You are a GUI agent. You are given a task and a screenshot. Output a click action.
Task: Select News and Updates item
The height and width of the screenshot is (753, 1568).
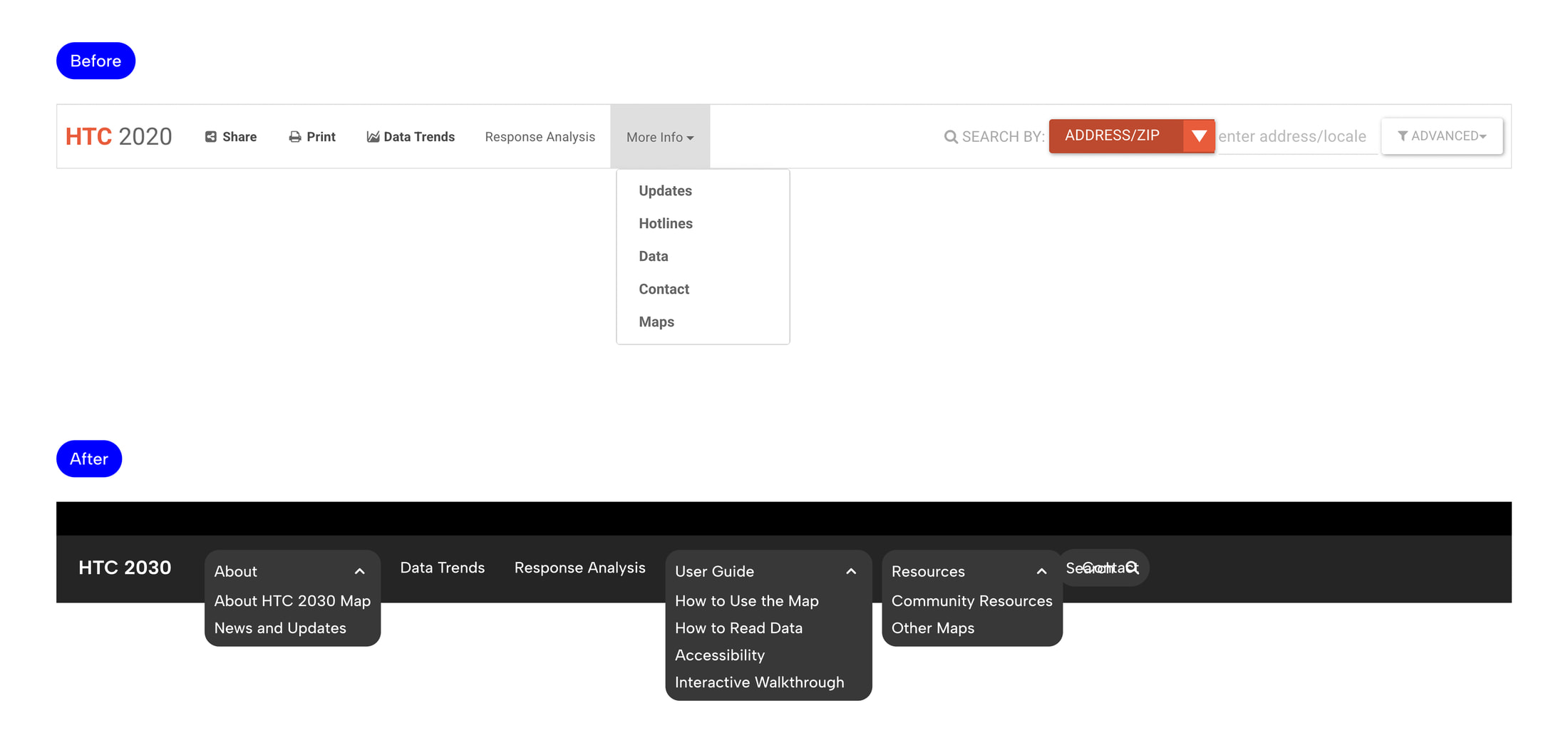(x=280, y=627)
